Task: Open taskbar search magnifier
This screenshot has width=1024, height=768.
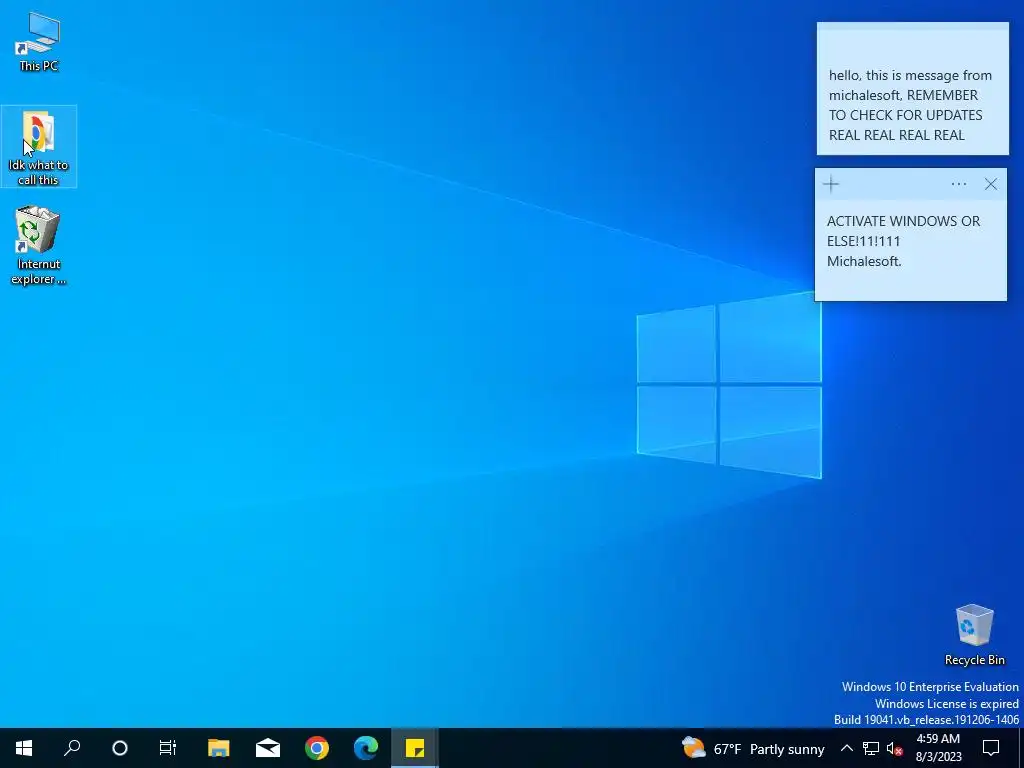Action: 72,748
